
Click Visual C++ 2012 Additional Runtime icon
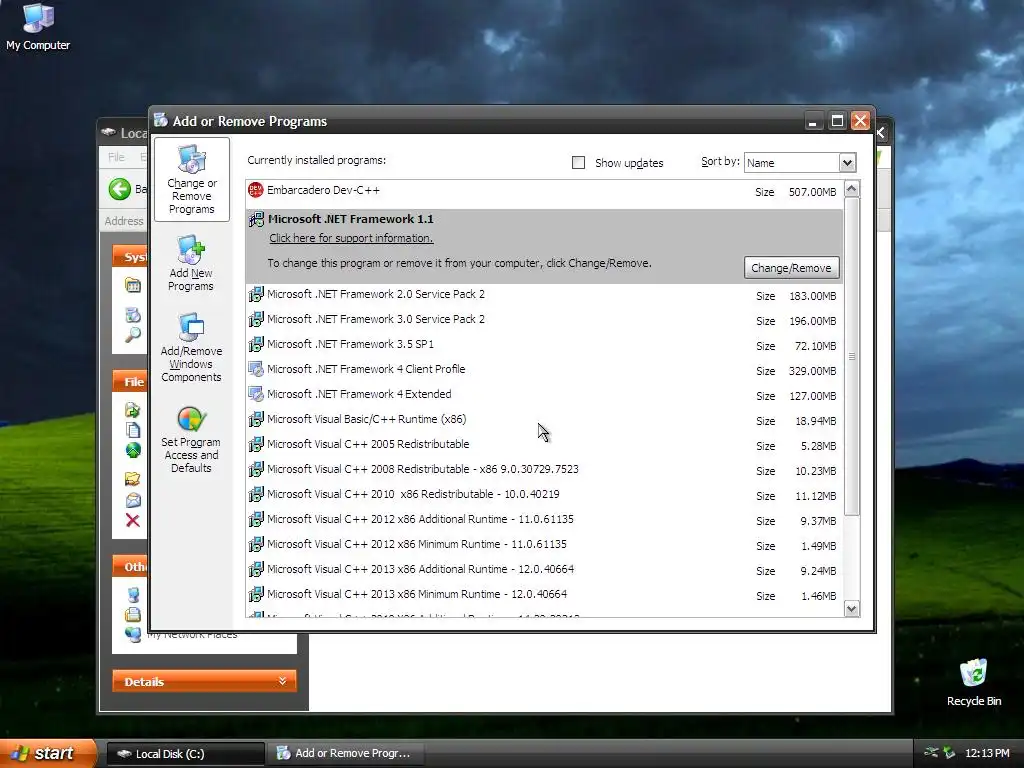(256, 519)
